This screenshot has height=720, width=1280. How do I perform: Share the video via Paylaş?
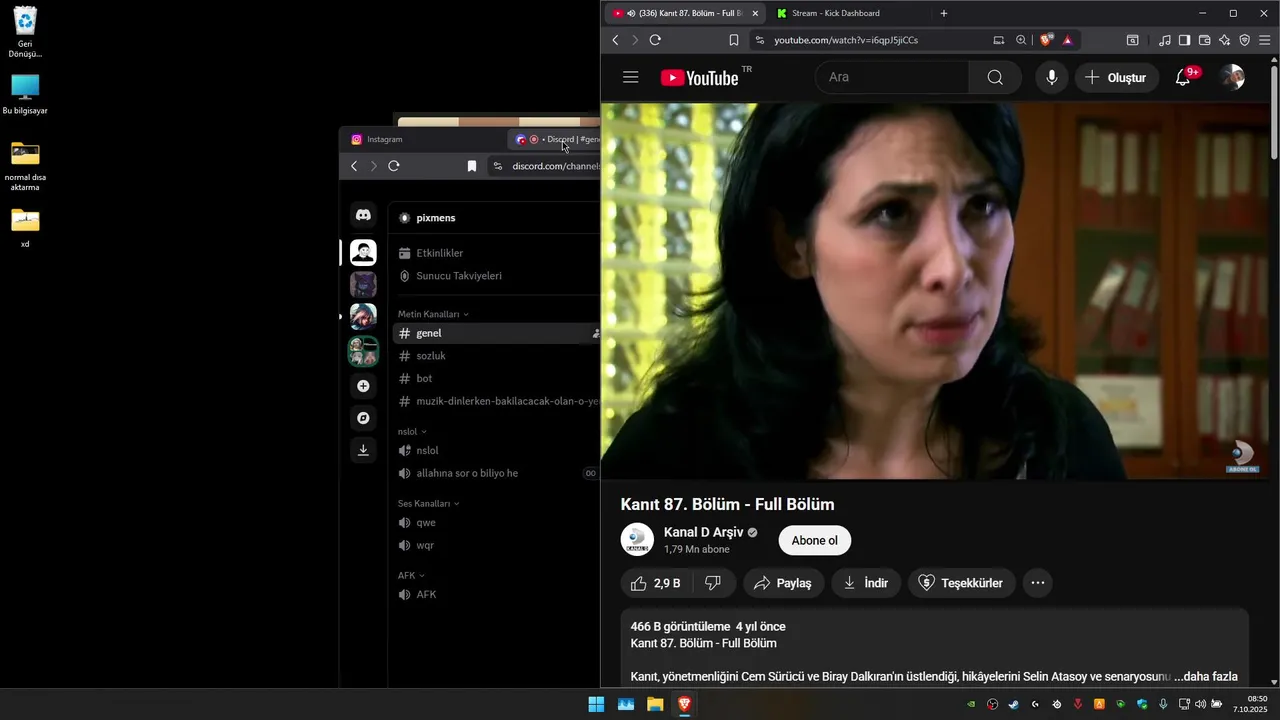point(783,583)
